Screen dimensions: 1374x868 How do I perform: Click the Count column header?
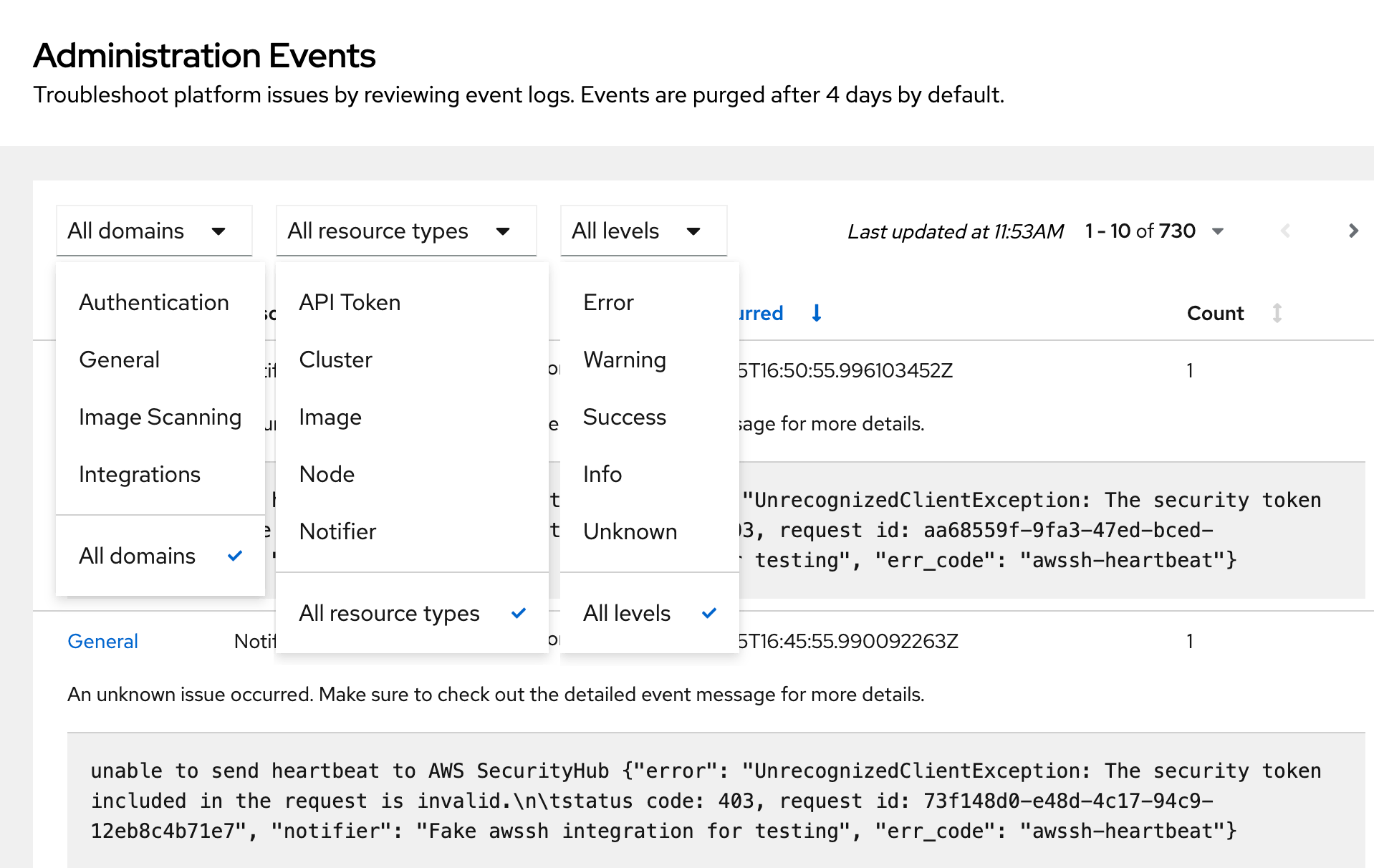tap(1215, 313)
